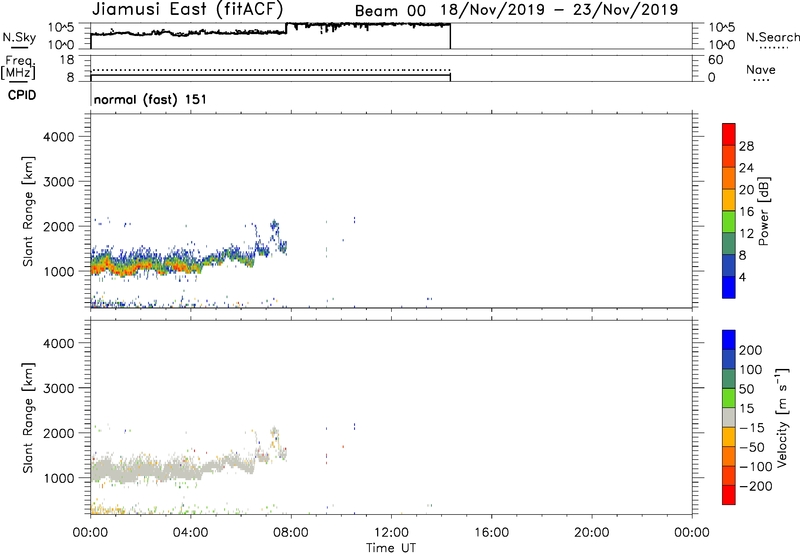Click the red bottom segment of the Velocity colorbar
The height and width of the screenshot is (554, 800).
pyautogui.click(x=729, y=495)
